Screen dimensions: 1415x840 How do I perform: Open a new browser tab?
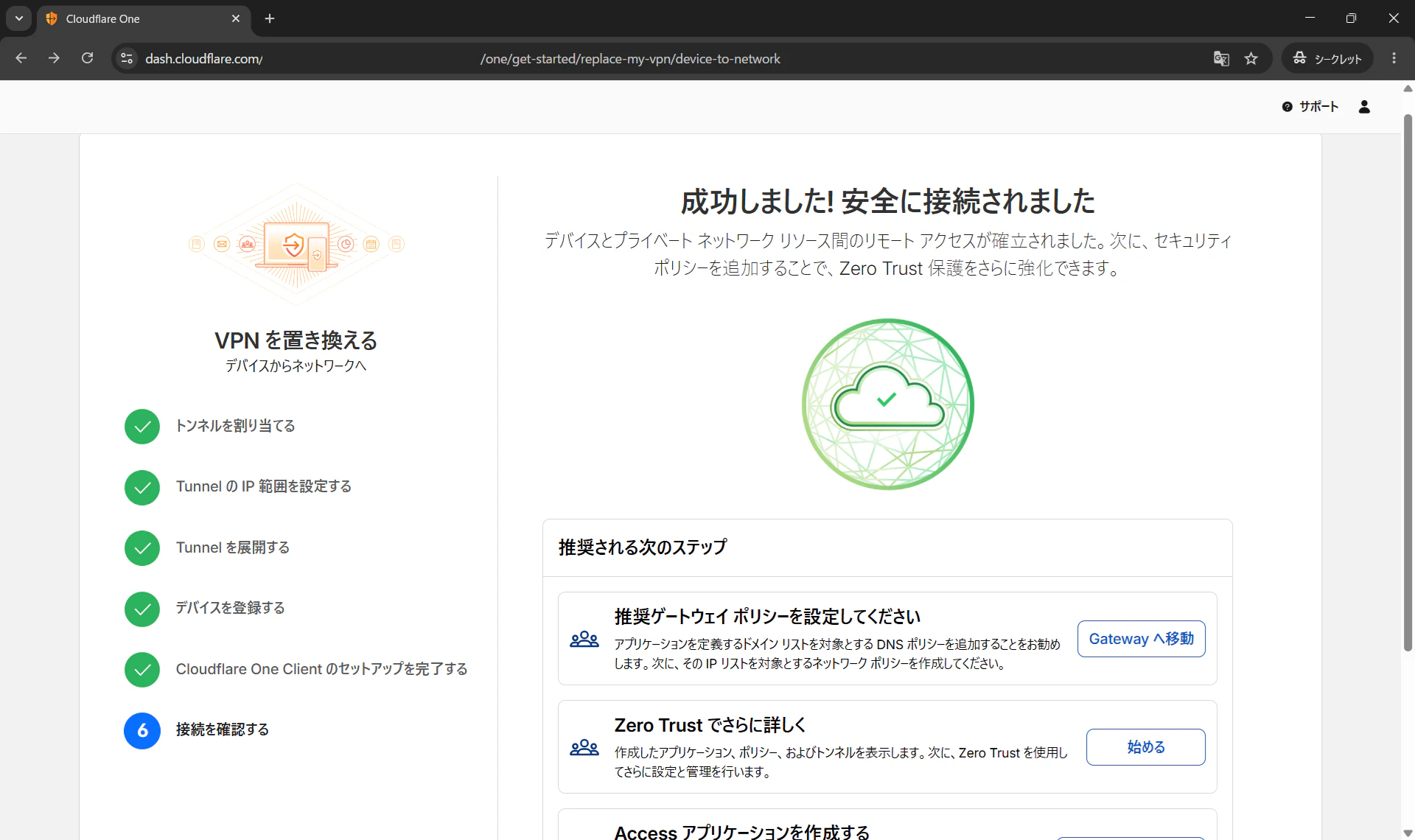click(270, 18)
